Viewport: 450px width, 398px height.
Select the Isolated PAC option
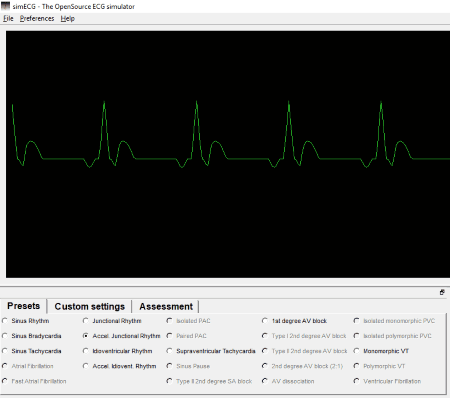pyautogui.click(x=188, y=321)
